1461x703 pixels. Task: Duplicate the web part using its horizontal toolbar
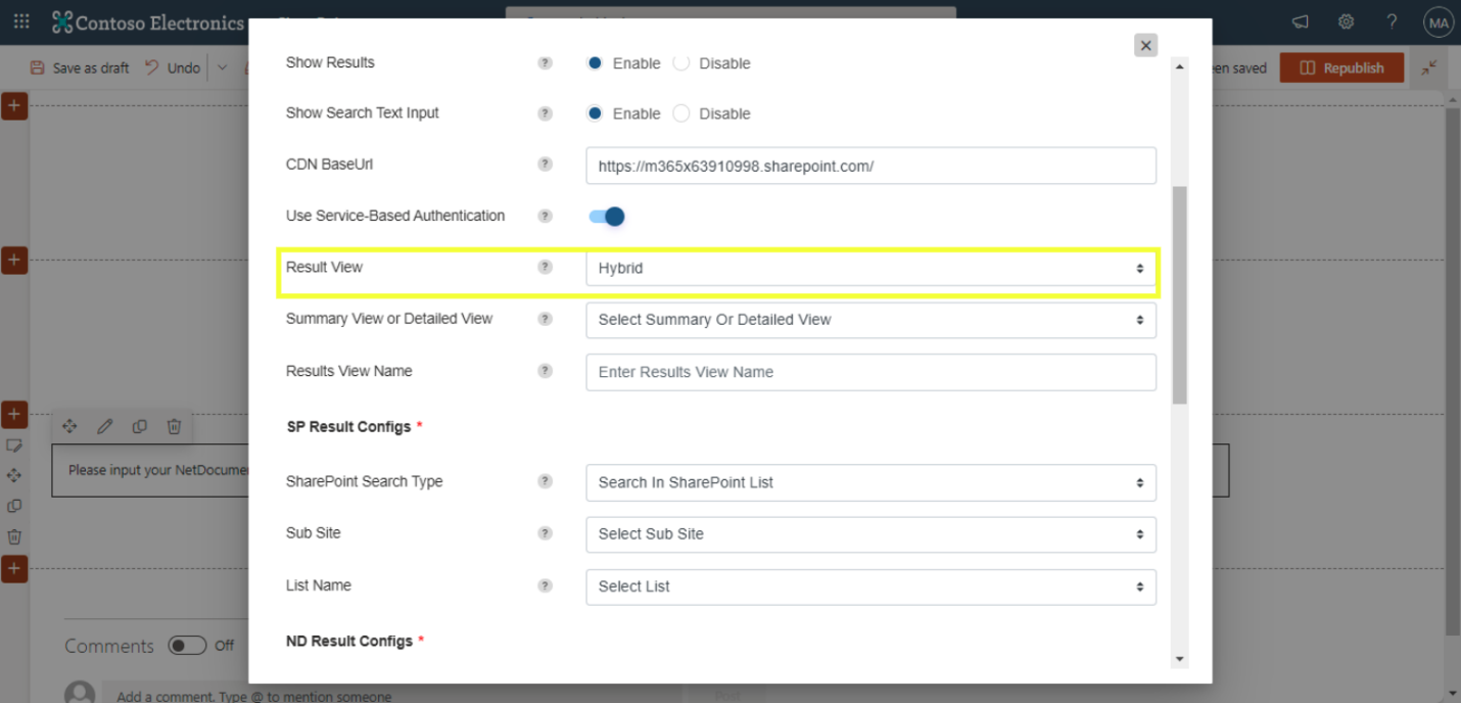pos(139,426)
